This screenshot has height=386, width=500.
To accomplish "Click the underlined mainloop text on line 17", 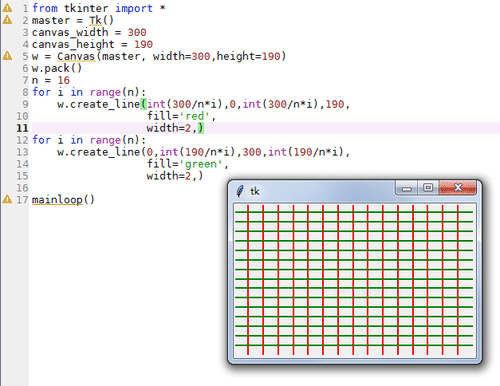I will tap(57, 199).
